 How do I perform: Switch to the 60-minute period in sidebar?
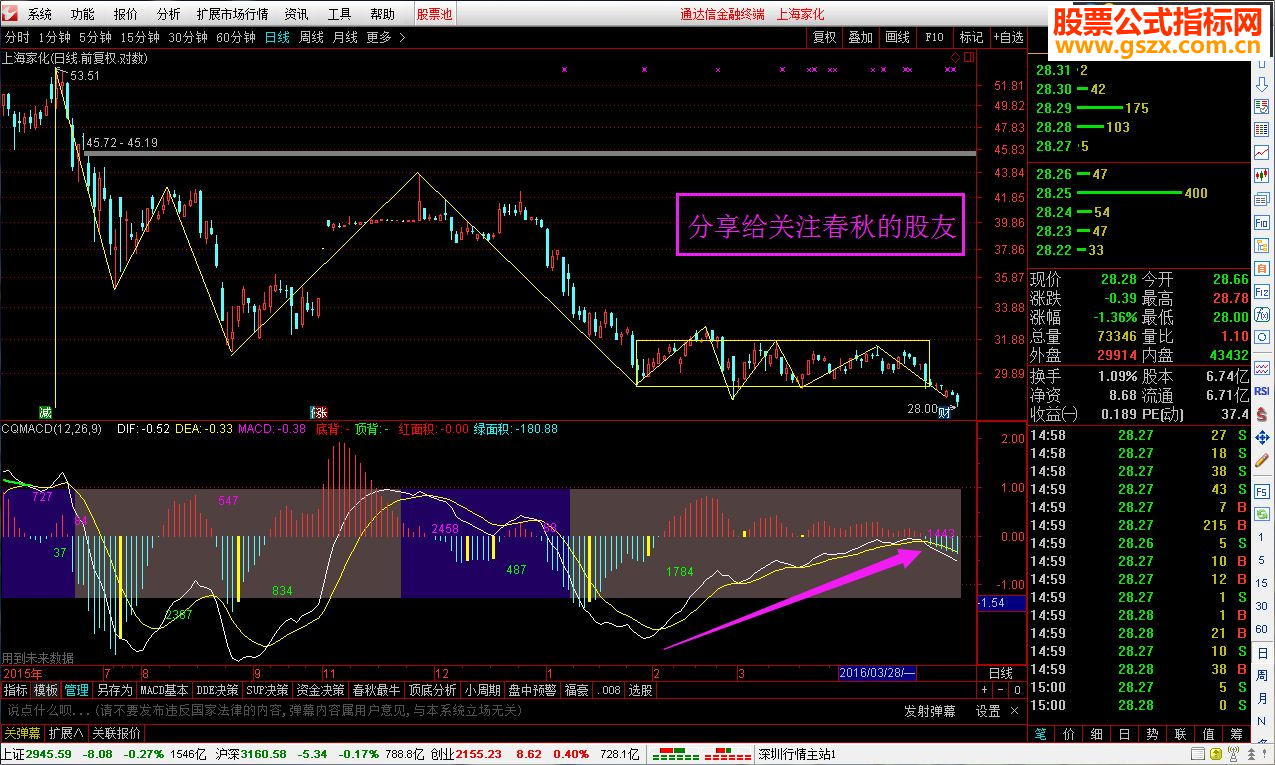1262,629
